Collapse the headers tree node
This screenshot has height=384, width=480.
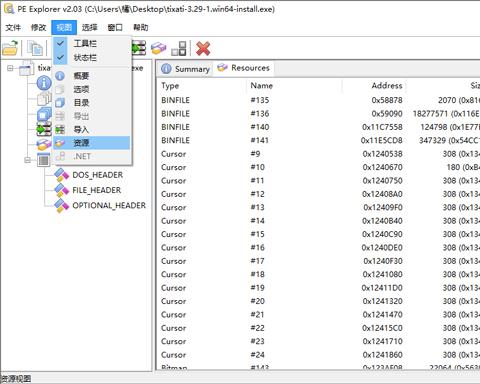(27, 160)
